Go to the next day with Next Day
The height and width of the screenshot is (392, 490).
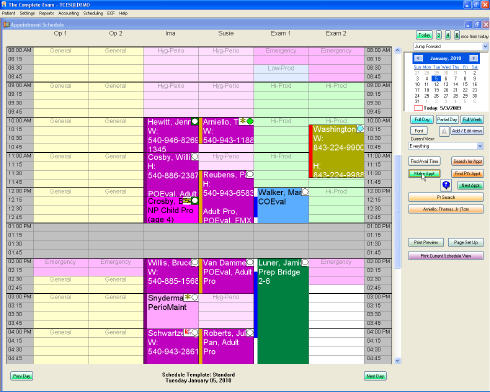(x=375, y=376)
